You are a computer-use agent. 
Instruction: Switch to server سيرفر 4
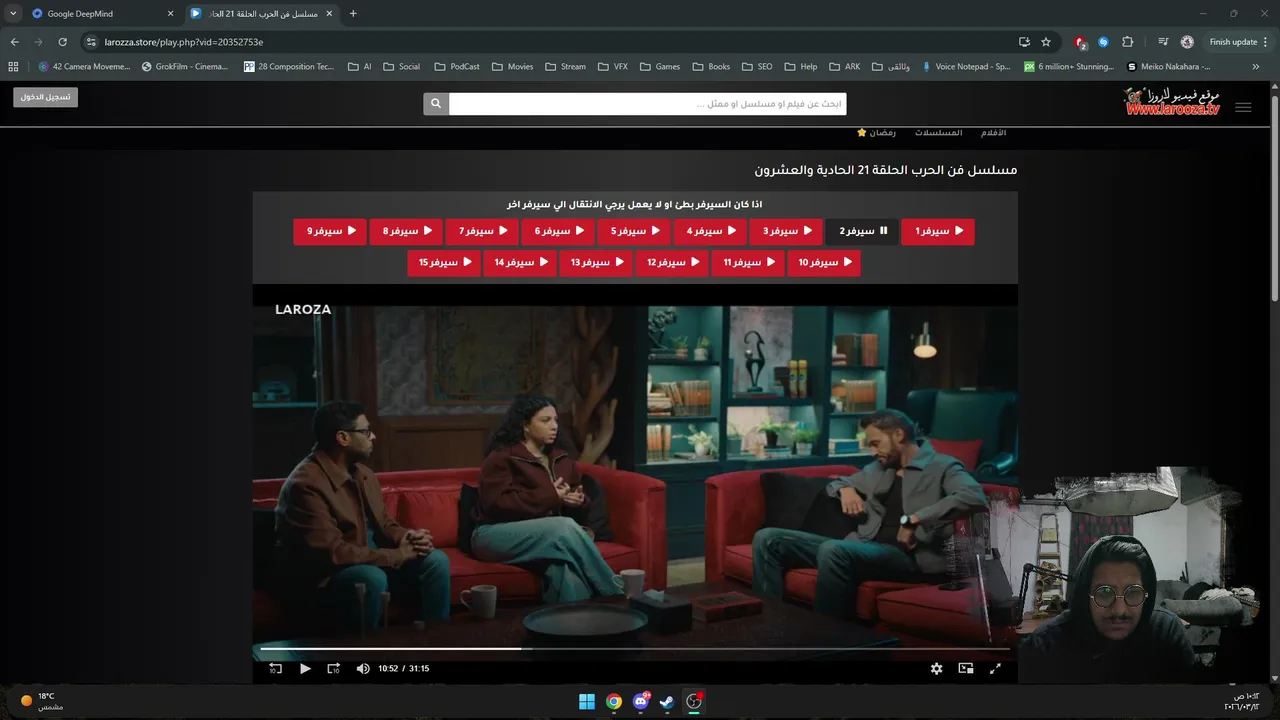point(710,231)
